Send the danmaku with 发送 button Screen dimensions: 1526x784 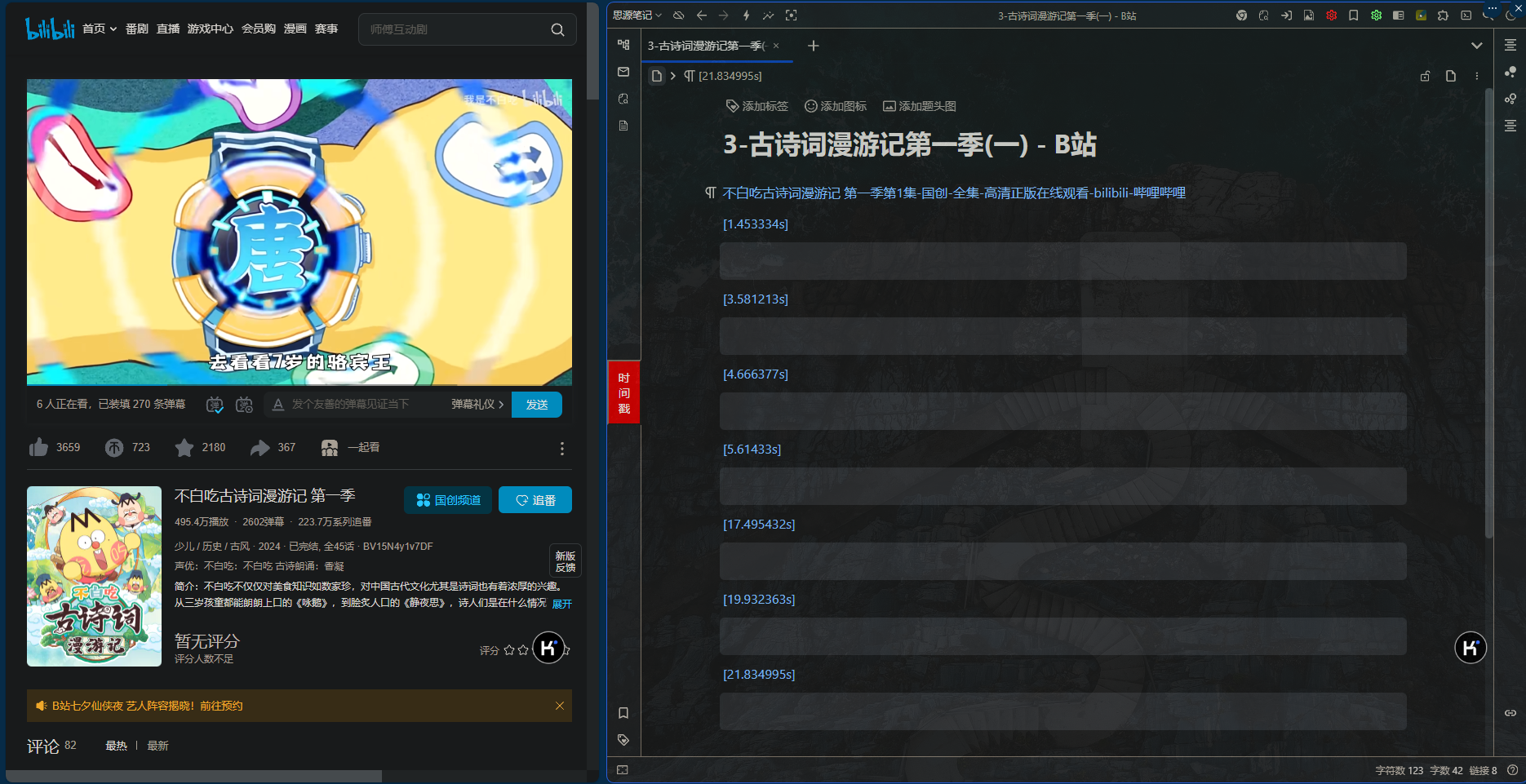pyautogui.click(x=537, y=405)
